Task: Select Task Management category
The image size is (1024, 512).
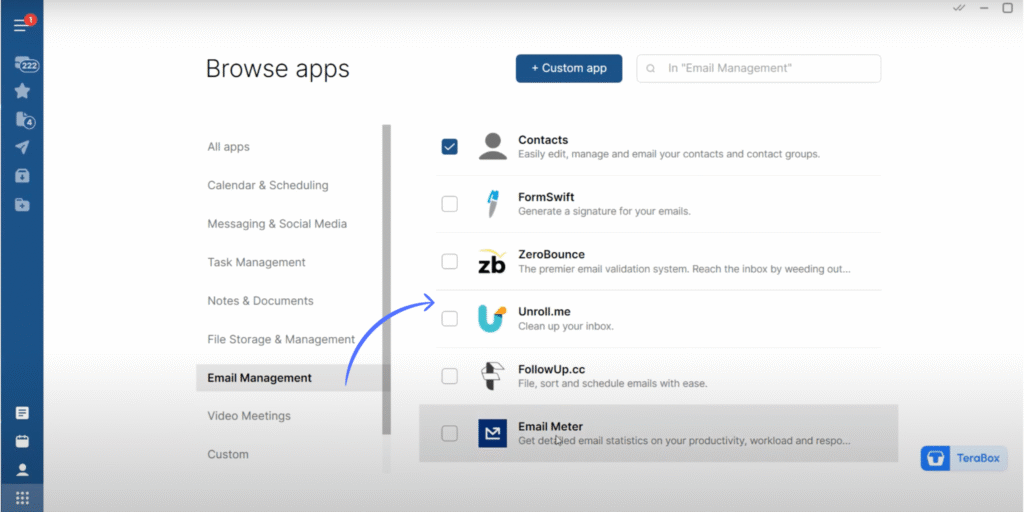Action: click(x=256, y=263)
